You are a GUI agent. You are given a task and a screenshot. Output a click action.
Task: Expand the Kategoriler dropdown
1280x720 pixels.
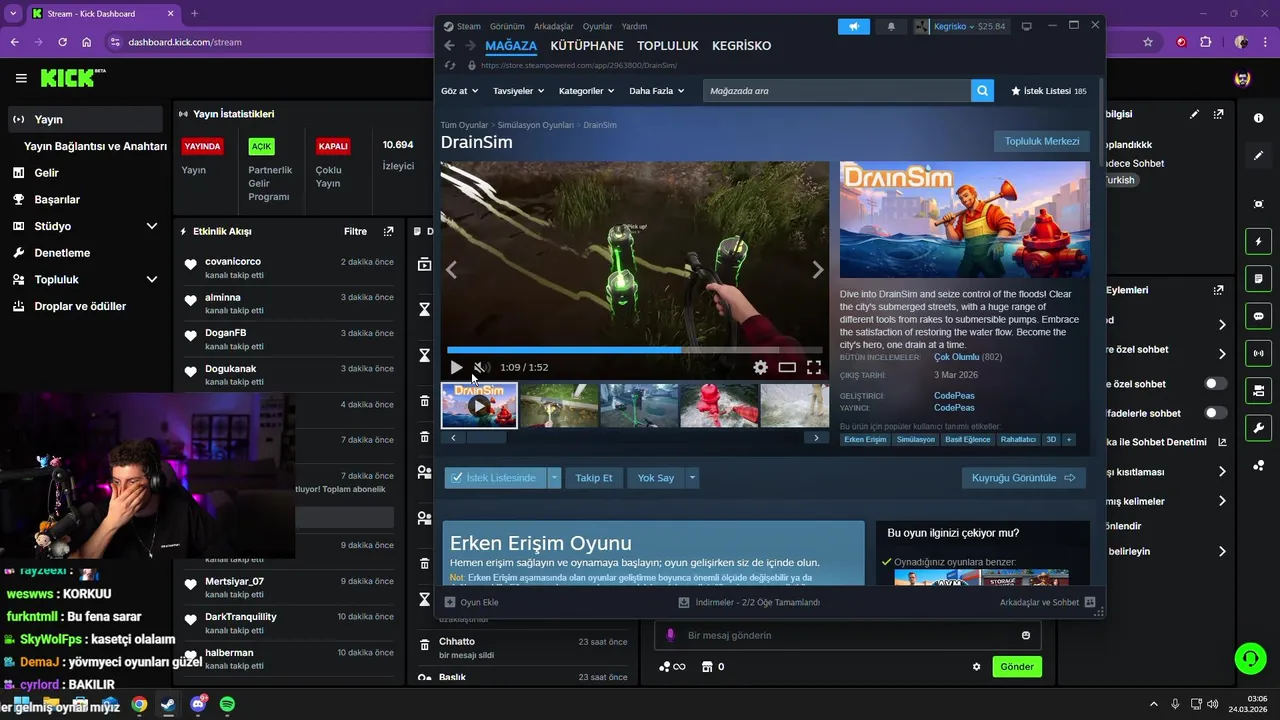pos(587,91)
